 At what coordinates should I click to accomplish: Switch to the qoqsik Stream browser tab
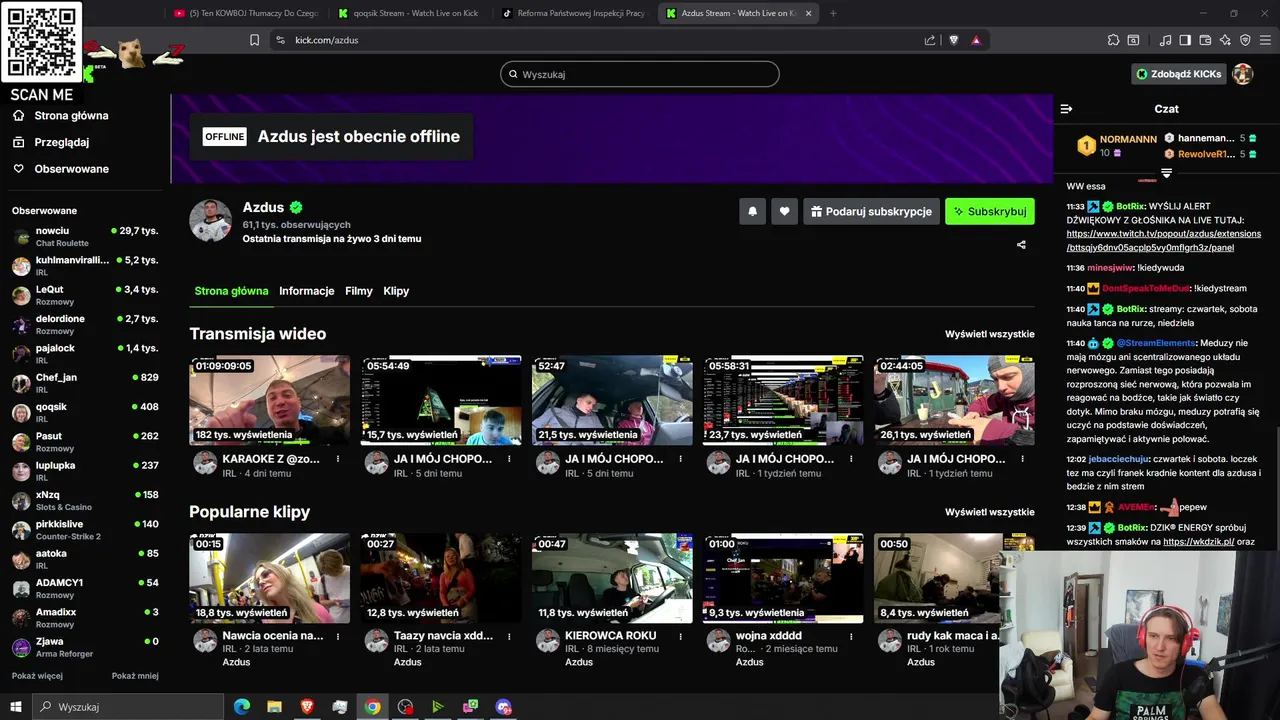click(x=408, y=13)
